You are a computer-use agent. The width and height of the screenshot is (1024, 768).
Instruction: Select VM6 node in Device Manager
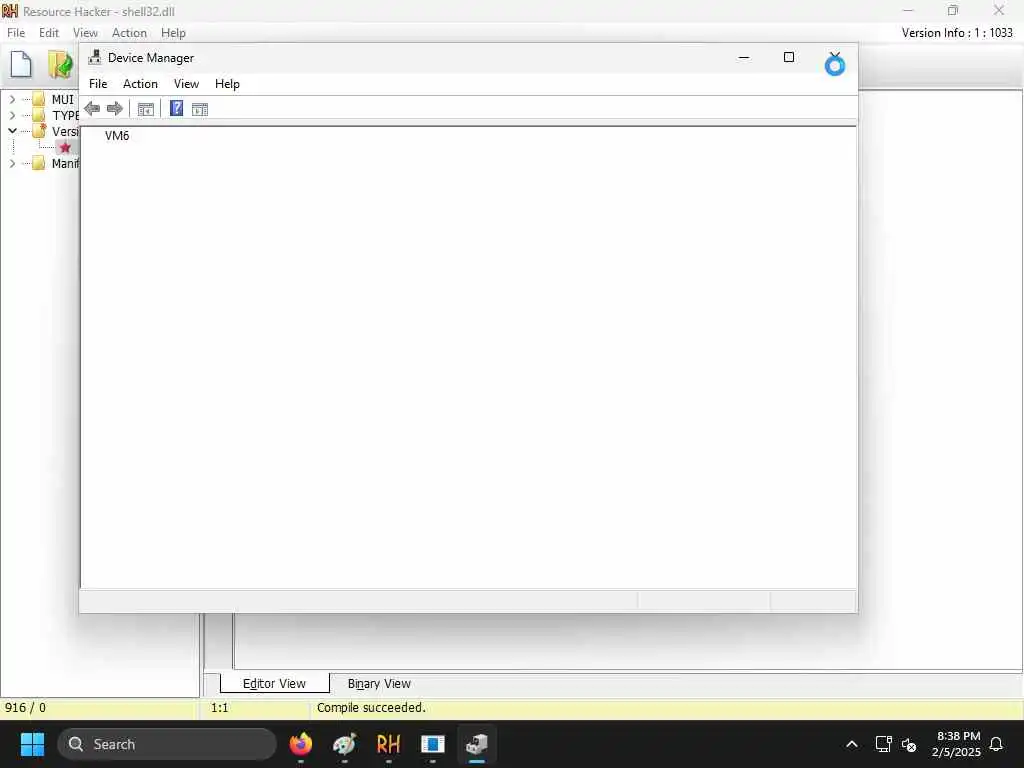pos(117,135)
